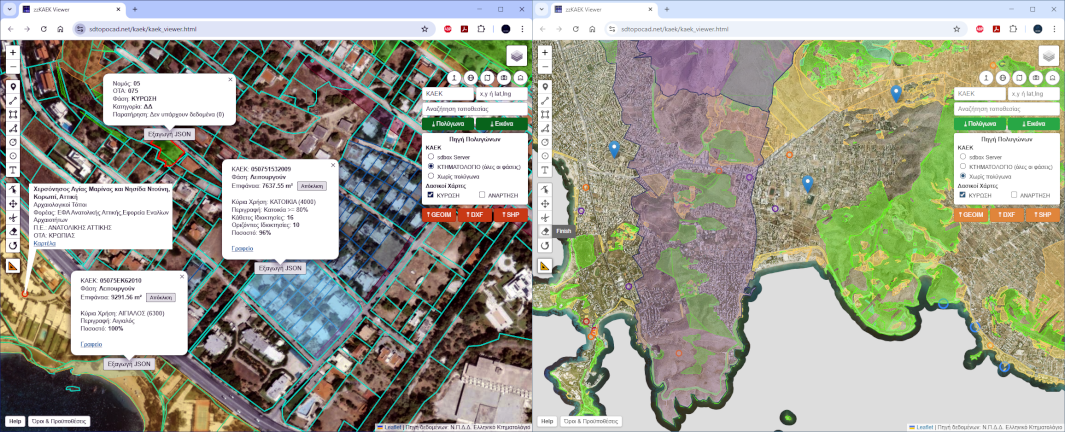The image size is (1066, 432).
Task: Select the draw marker tool in left toolbar
Action: click(x=13, y=87)
